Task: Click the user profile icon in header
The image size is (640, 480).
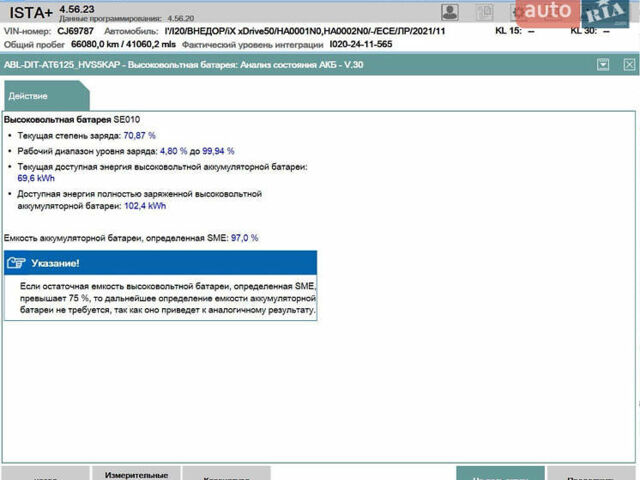Action: pos(450,12)
